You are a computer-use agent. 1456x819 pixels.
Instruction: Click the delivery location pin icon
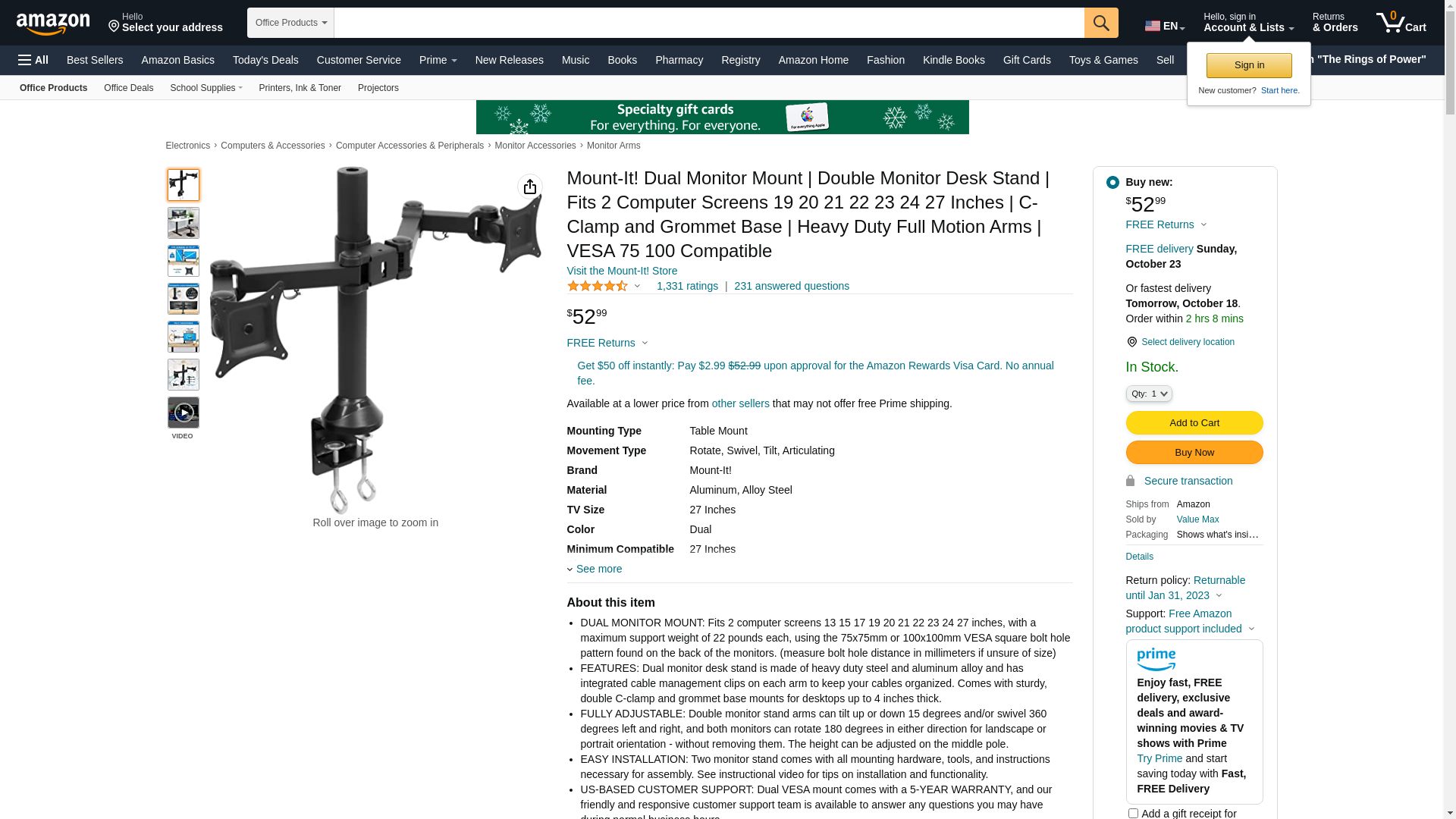[x=1131, y=342]
